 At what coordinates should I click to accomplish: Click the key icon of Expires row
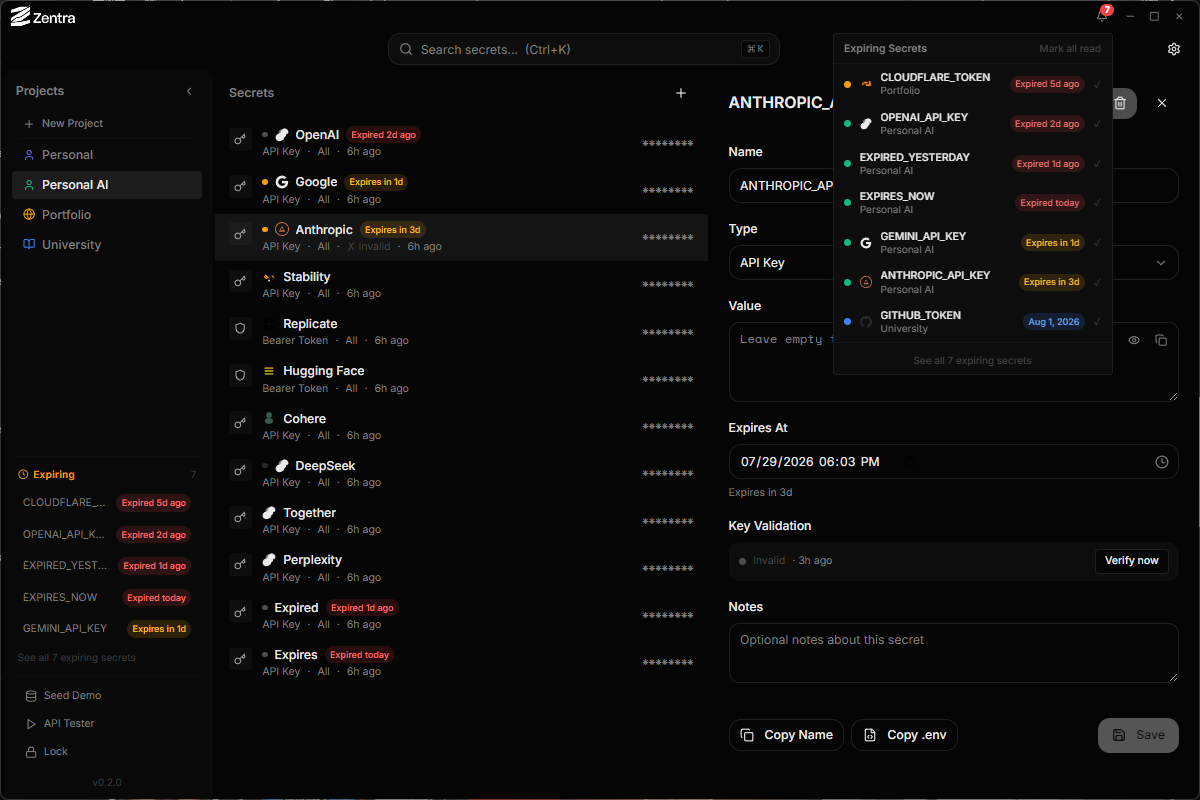click(240, 659)
